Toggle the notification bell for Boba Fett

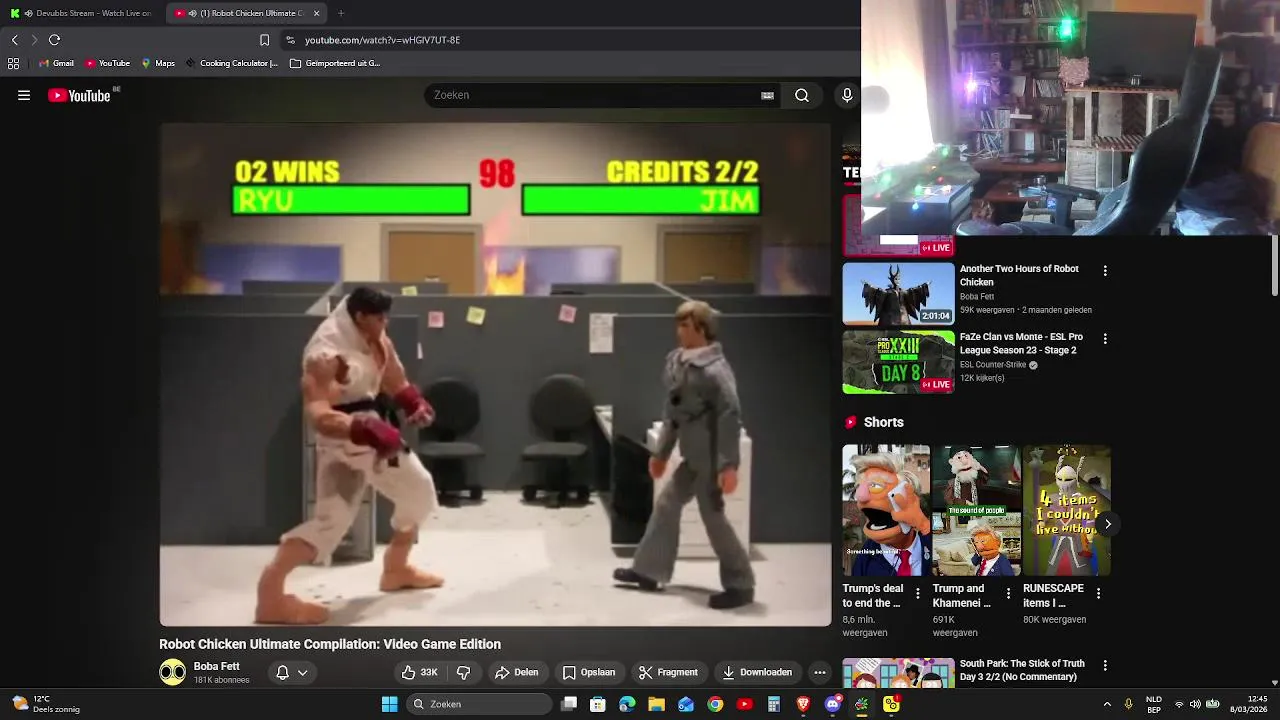(282, 672)
